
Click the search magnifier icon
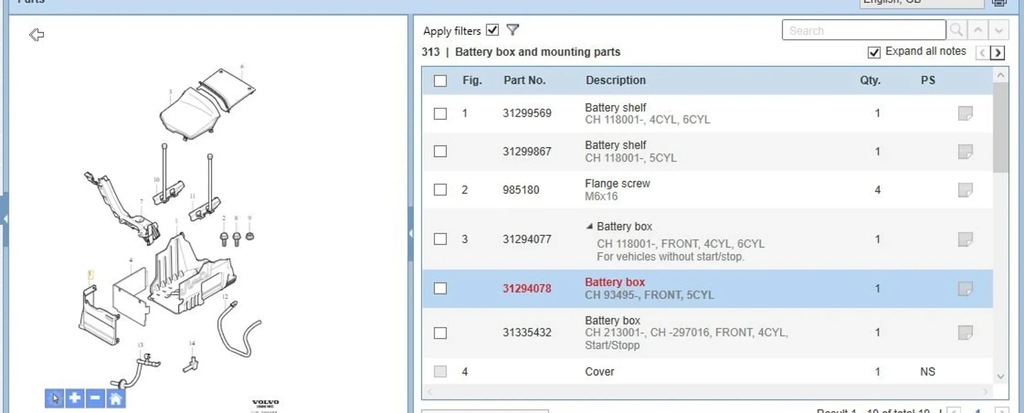click(x=956, y=30)
